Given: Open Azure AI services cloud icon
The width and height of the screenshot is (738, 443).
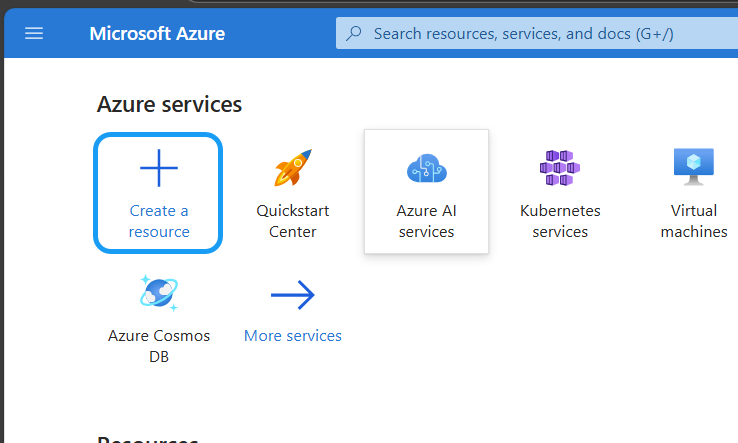Looking at the screenshot, I should 426,168.
